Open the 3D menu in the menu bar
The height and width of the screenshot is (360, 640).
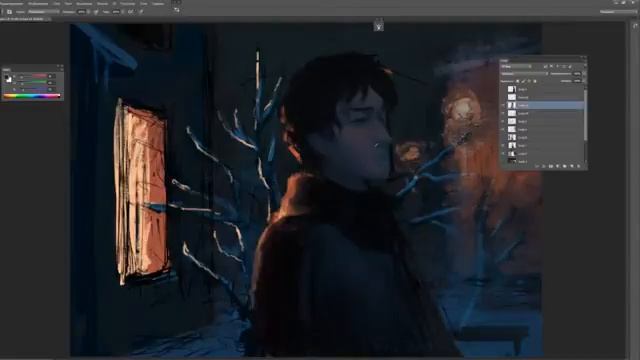point(114,4)
